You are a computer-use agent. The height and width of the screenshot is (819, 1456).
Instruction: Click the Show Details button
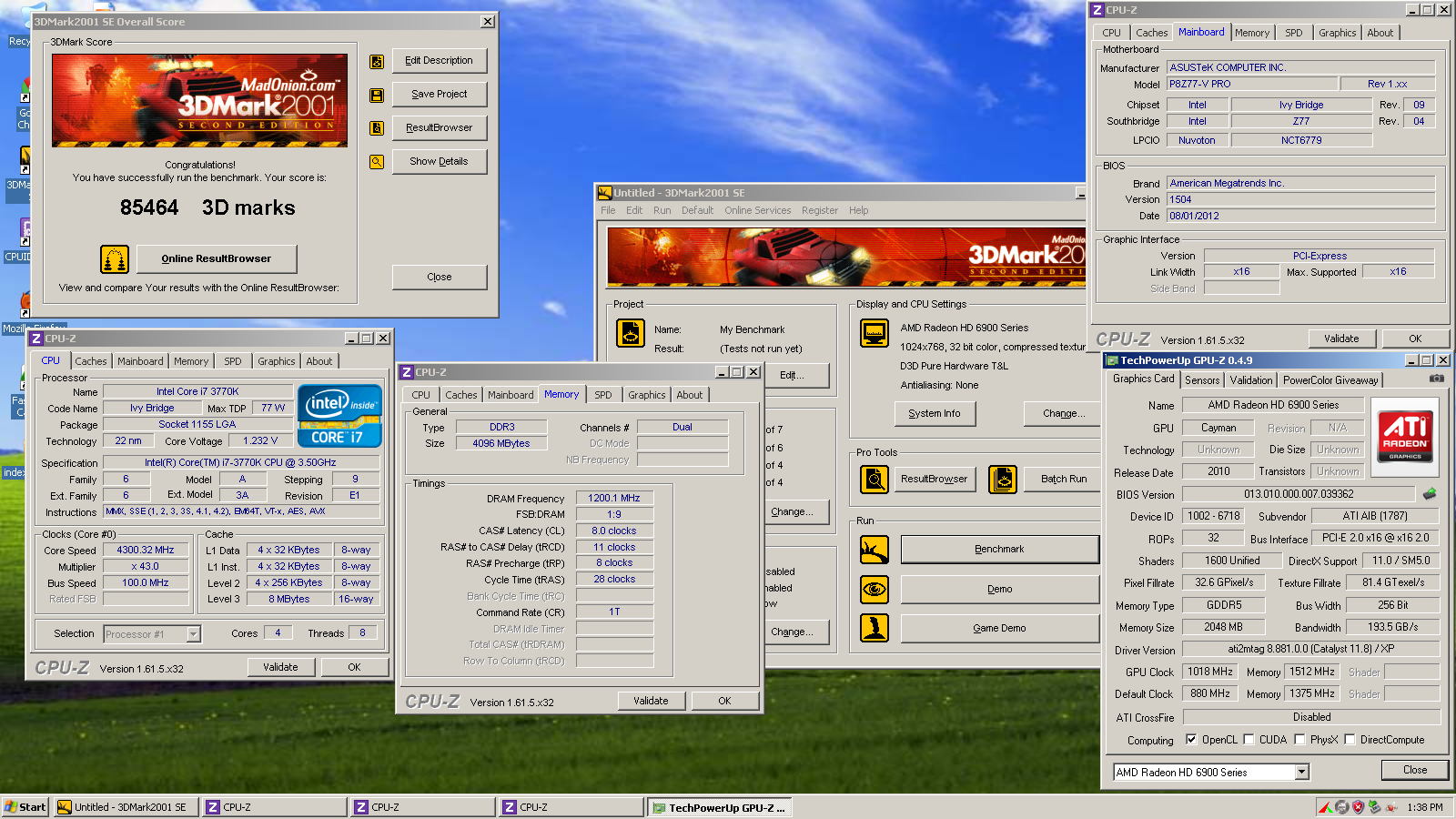[440, 162]
